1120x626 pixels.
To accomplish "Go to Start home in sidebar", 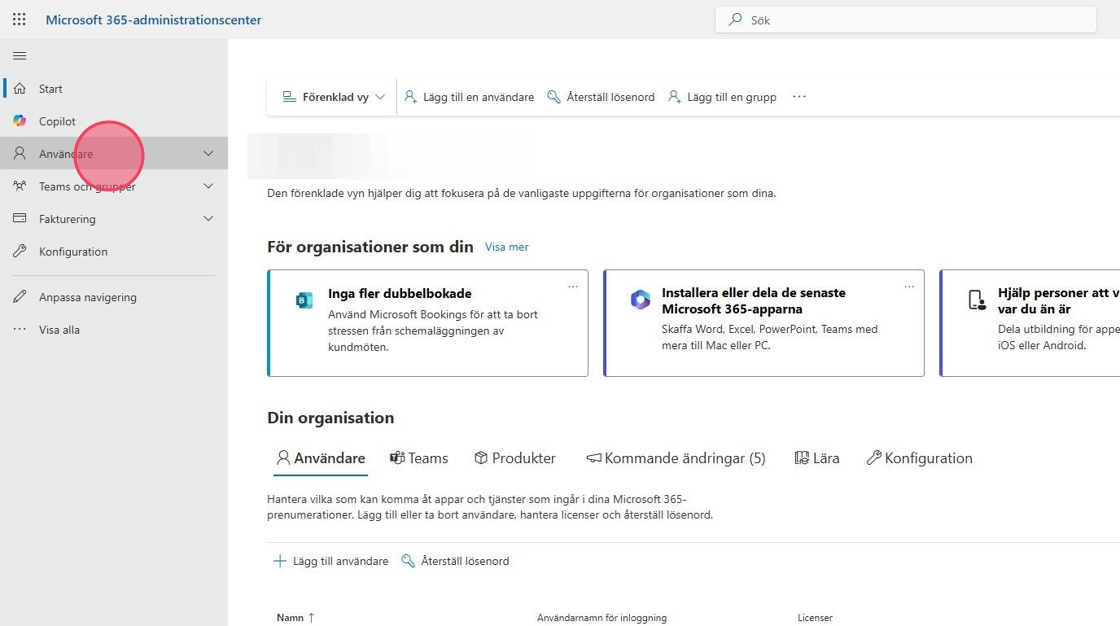I will (50, 89).
